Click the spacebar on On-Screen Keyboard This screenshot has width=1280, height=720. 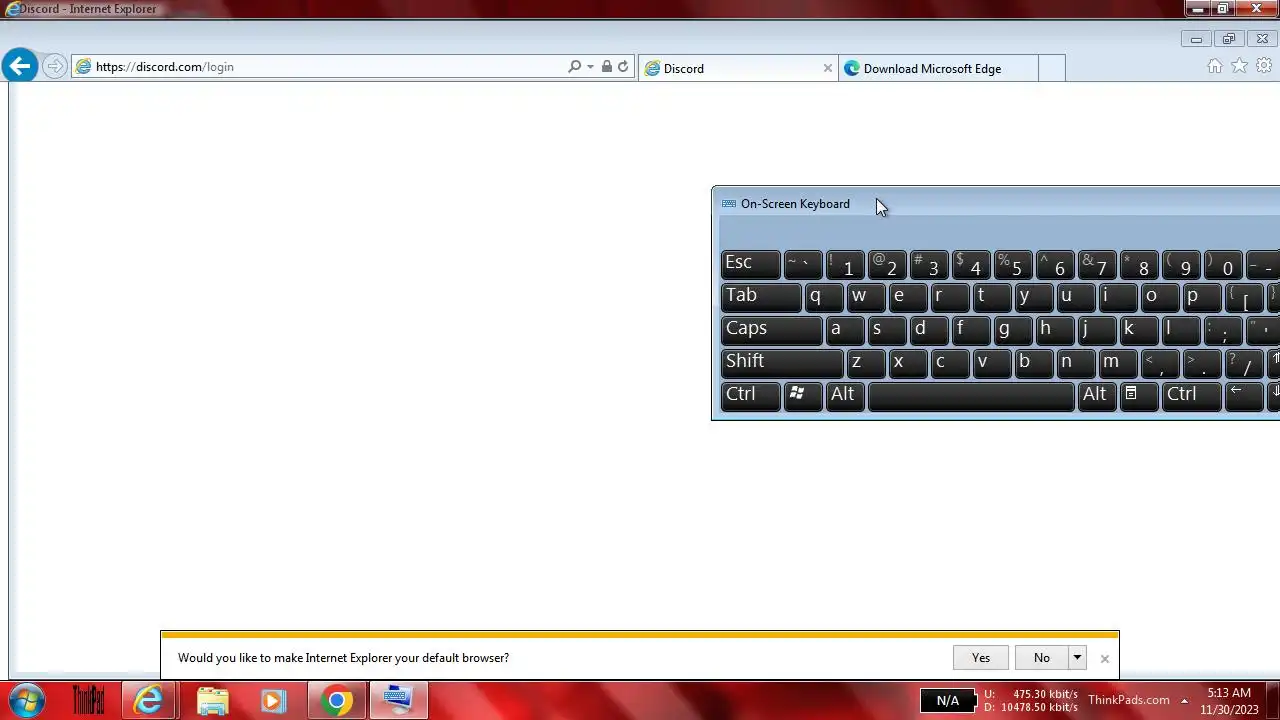tap(971, 396)
